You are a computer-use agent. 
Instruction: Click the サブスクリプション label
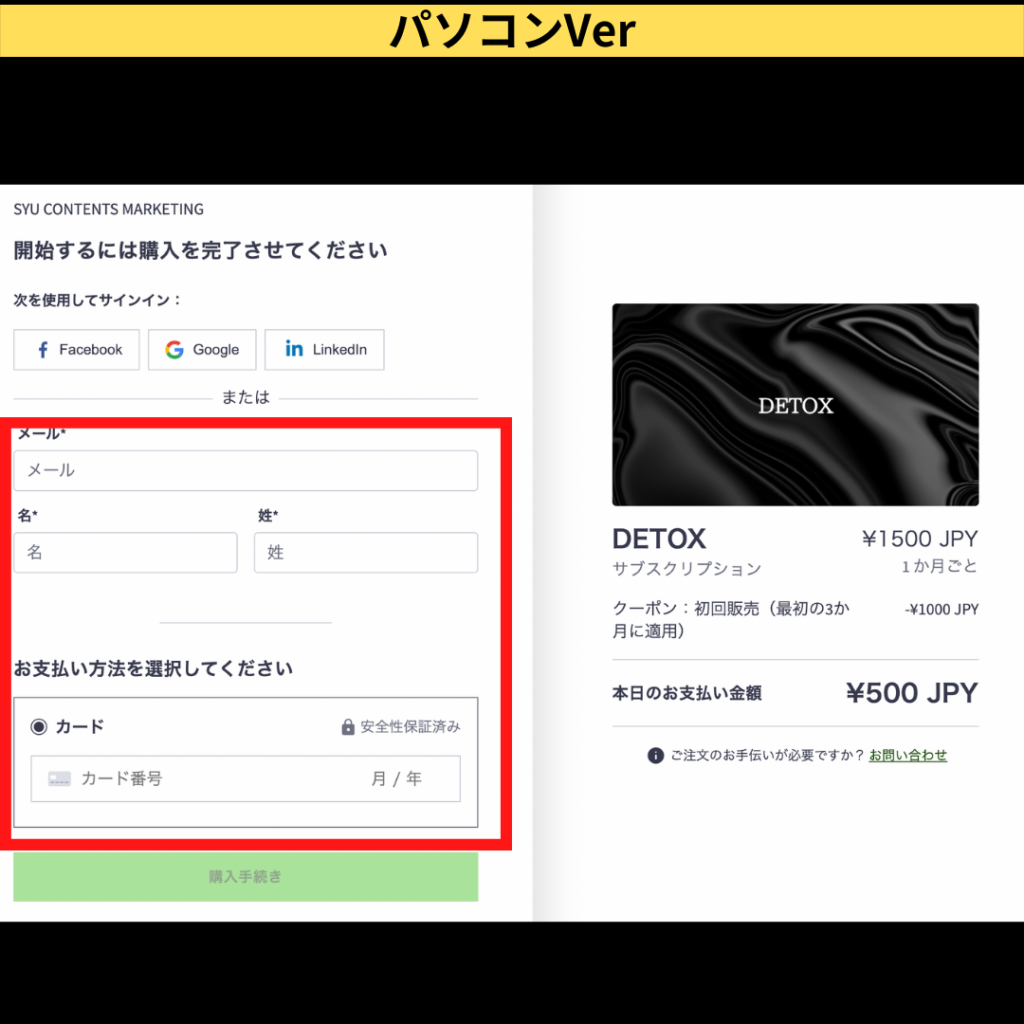686,569
